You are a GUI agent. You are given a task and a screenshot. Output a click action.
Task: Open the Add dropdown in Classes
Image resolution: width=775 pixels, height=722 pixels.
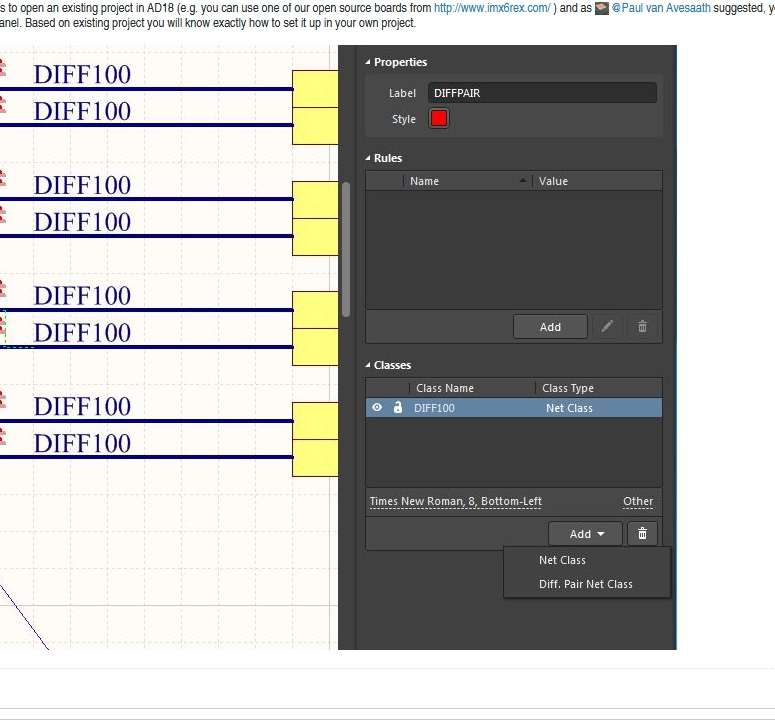click(x=586, y=534)
